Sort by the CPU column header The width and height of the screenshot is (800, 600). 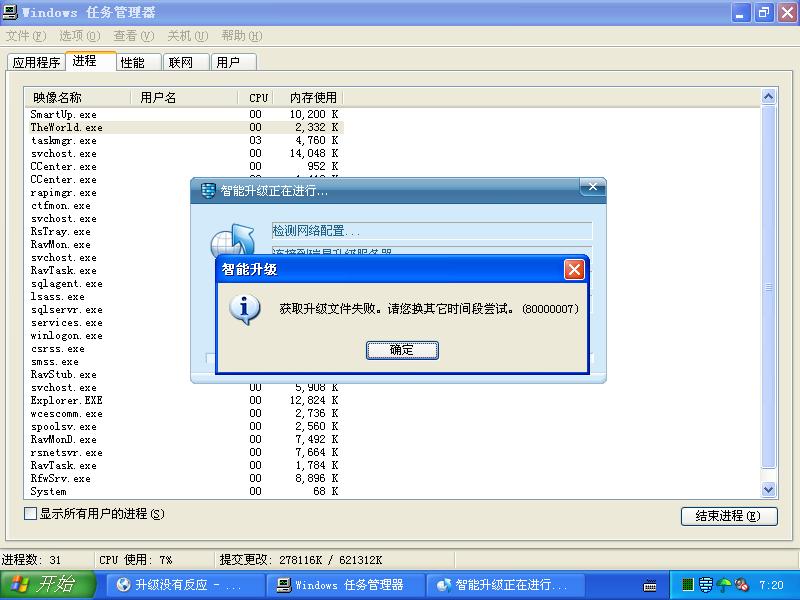pyautogui.click(x=256, y=97)
